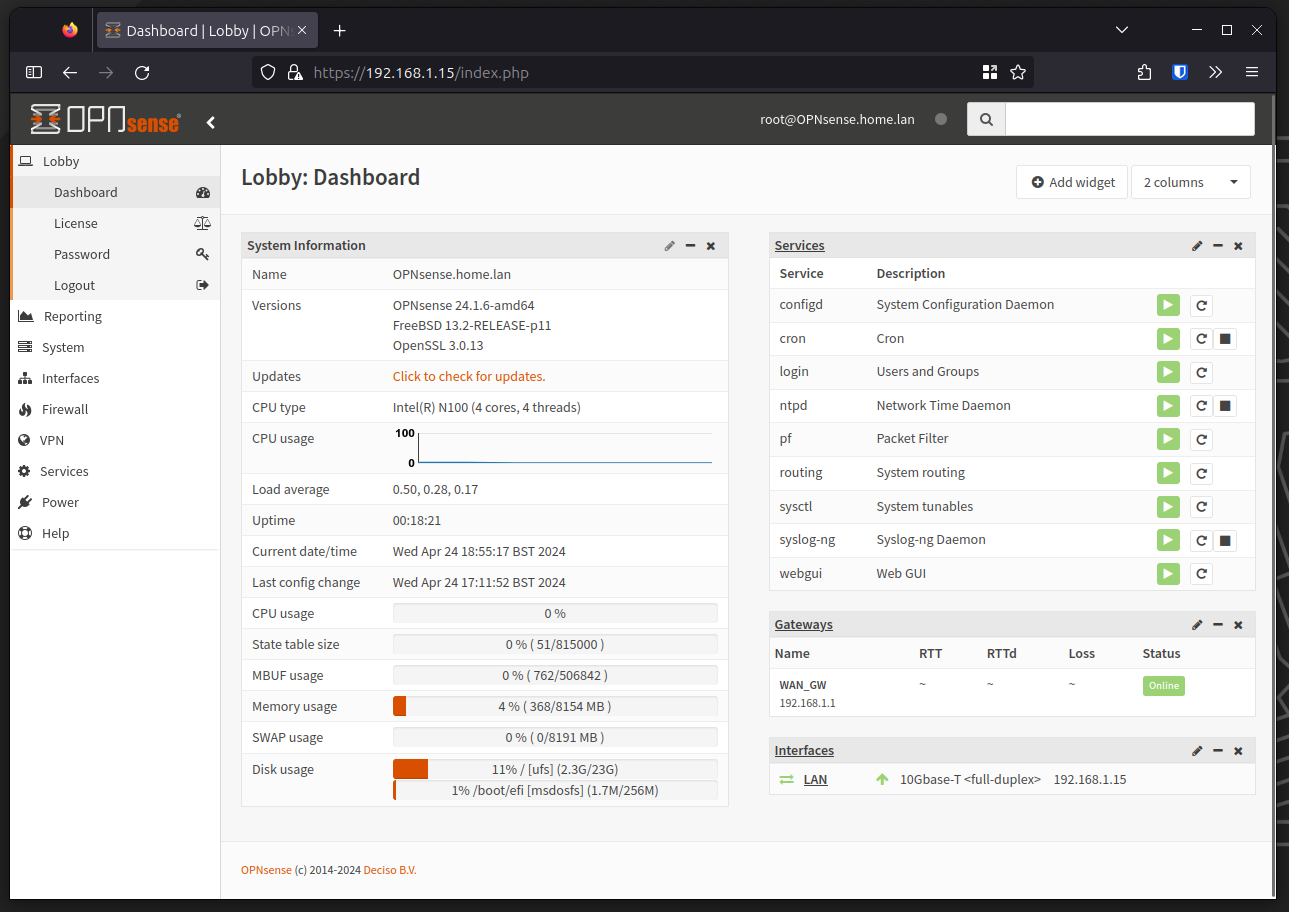The image size is (1289, 912).
Task: Open the Gateways widget title link
Action: click(x=803, y=624)
